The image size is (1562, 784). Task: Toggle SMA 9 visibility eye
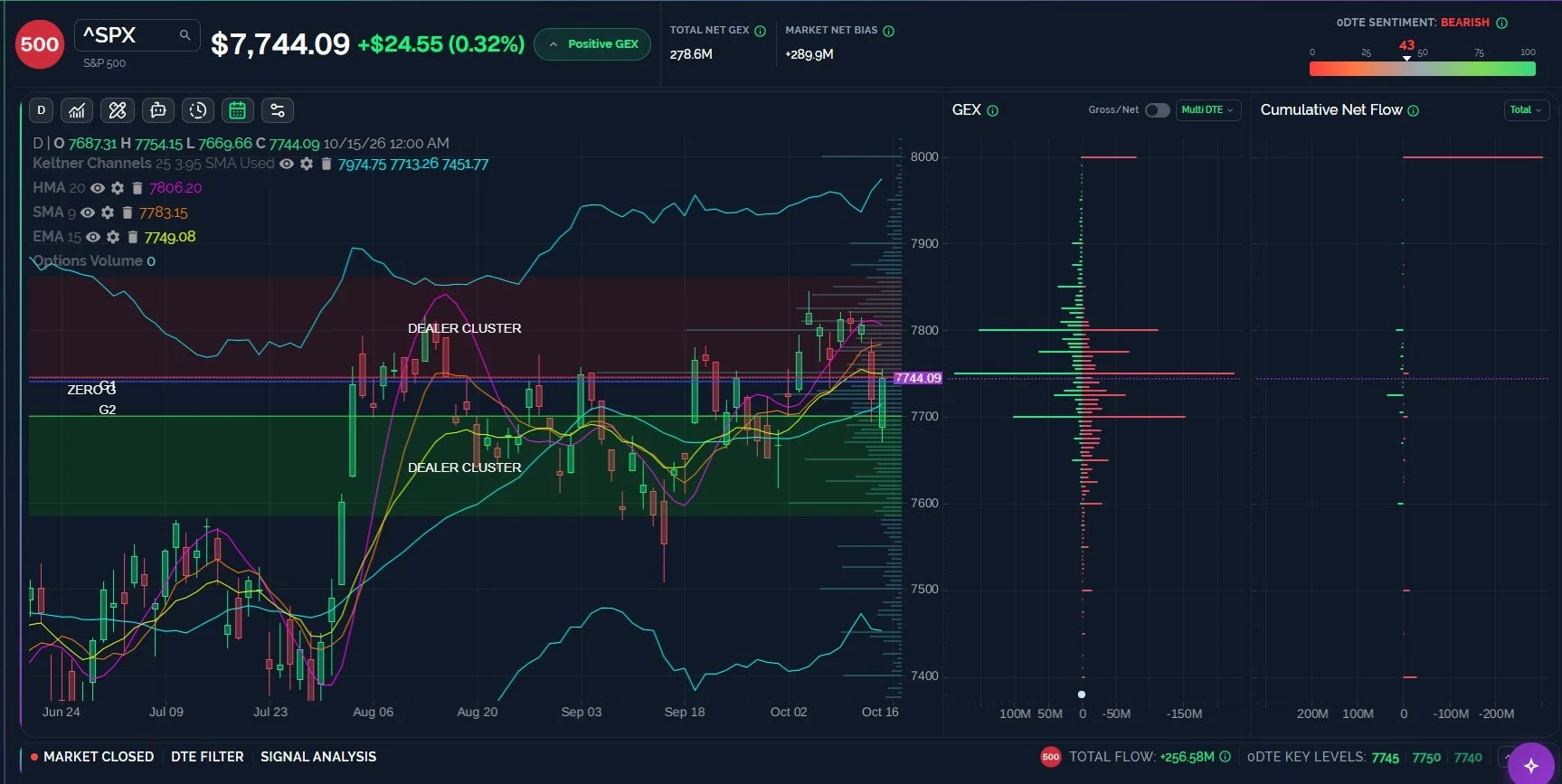88,213
